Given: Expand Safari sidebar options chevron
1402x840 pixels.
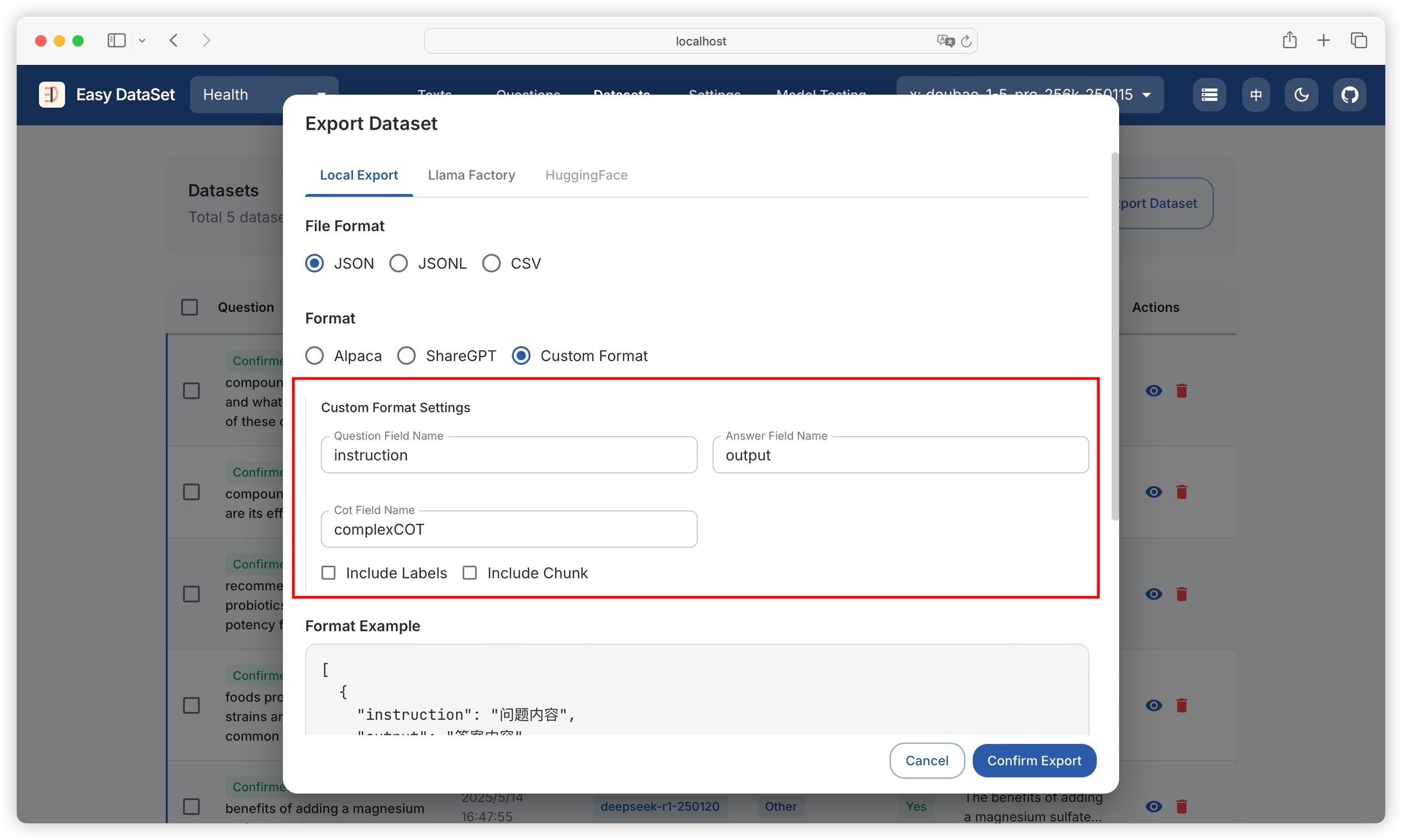Looking at the screenshot, I should 142,41.
